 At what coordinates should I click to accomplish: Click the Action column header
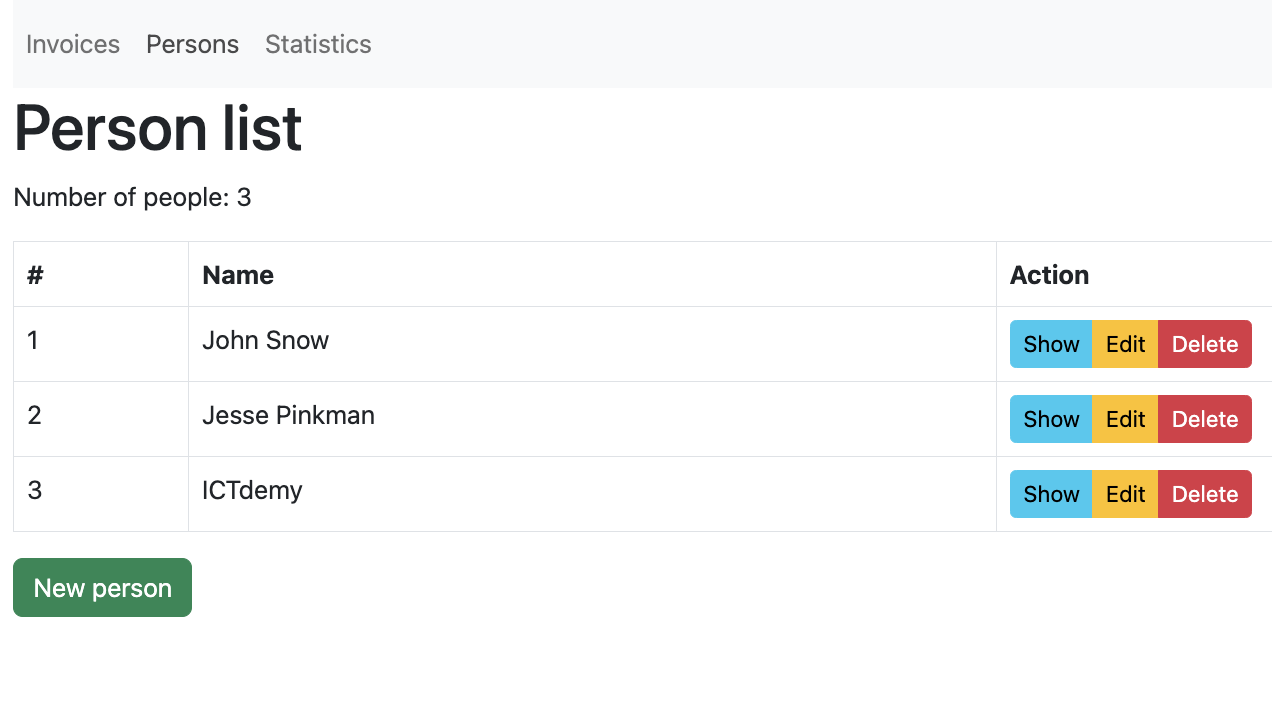tap(1049, 275)
